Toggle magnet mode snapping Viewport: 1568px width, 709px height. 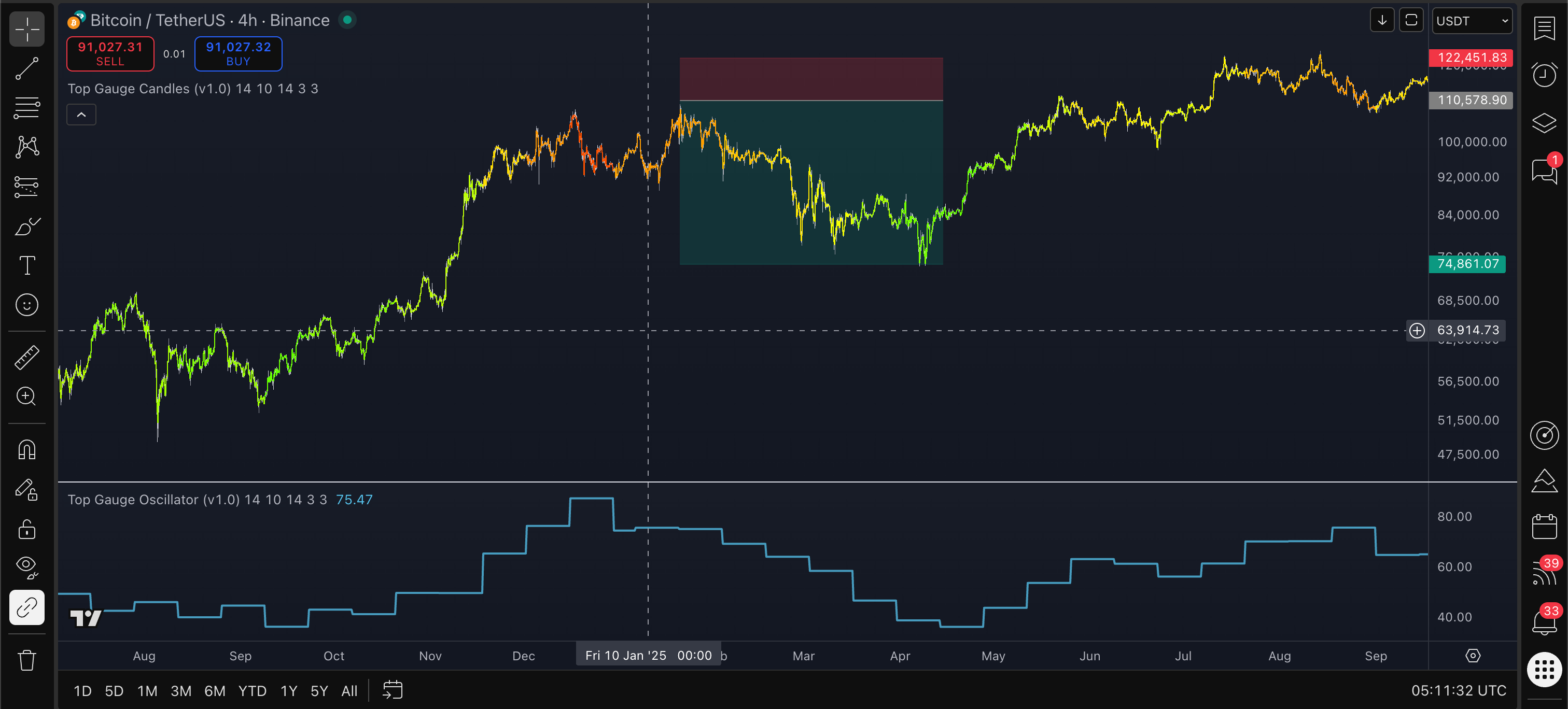pos(27,450)
